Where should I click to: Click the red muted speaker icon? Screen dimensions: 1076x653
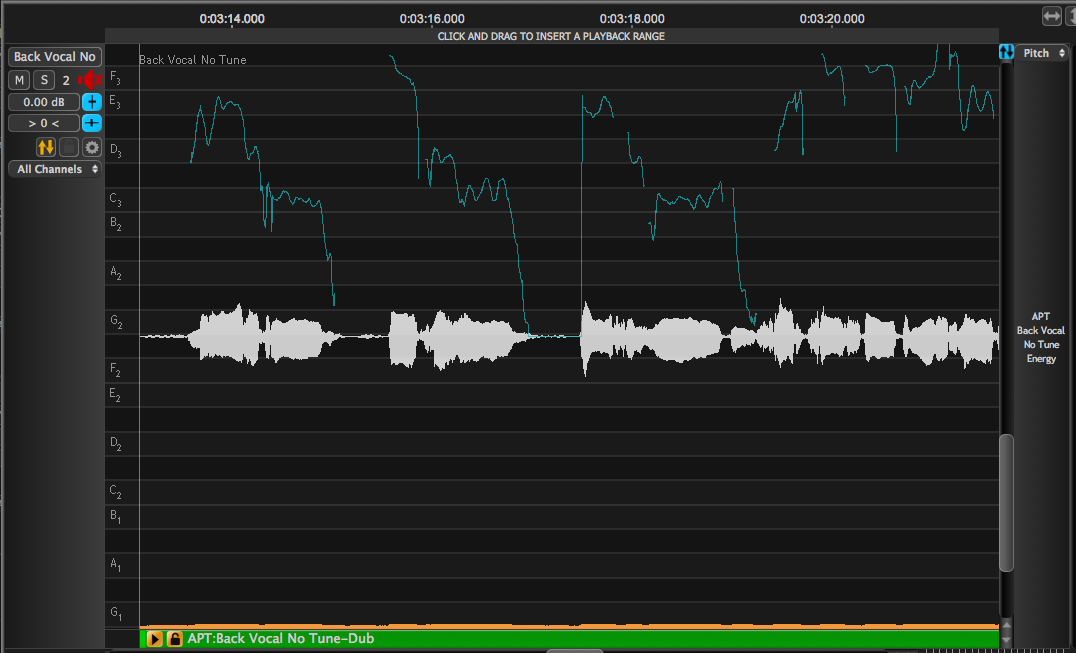coord(91,80)
